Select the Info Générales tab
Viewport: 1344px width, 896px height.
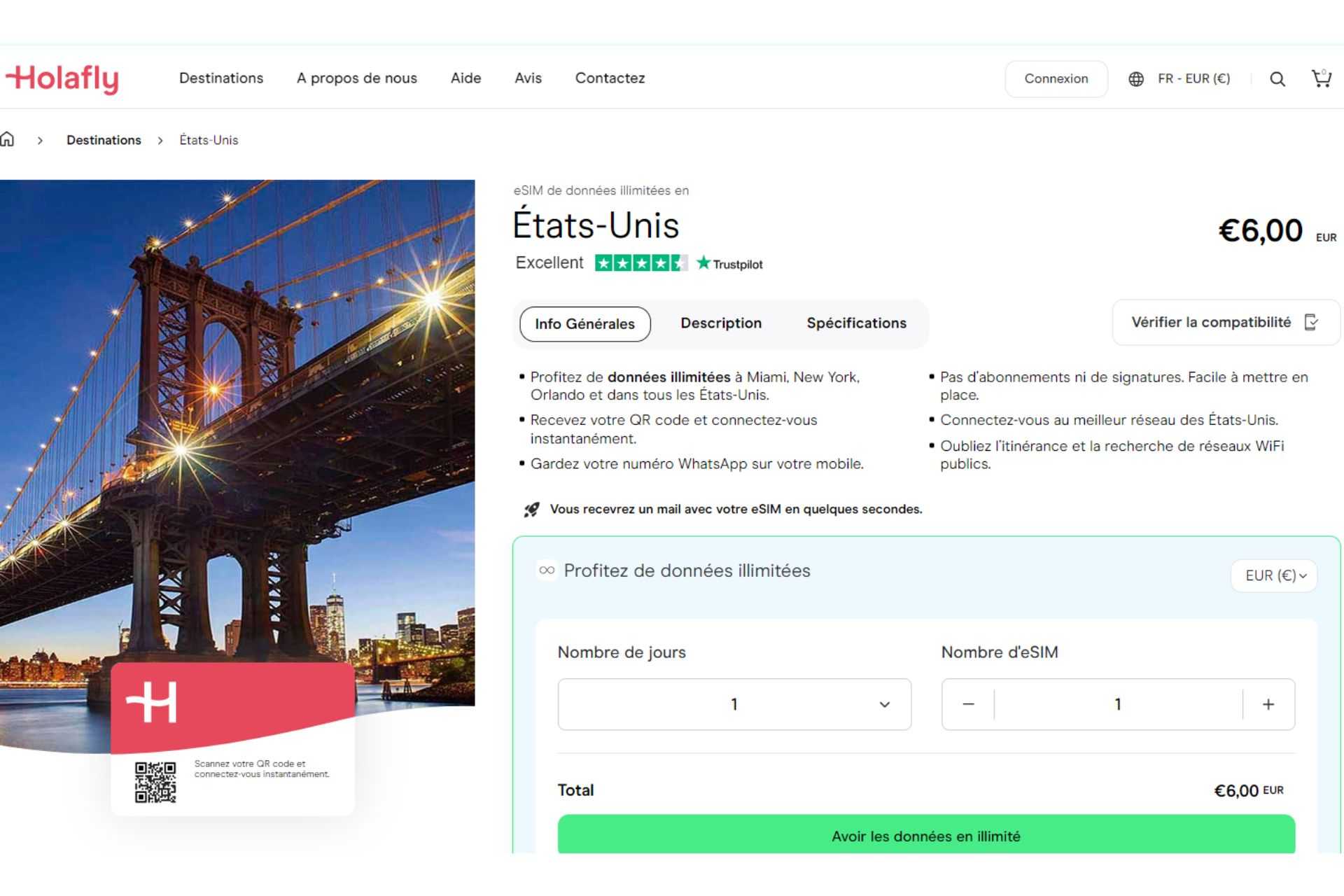point(584,324)
